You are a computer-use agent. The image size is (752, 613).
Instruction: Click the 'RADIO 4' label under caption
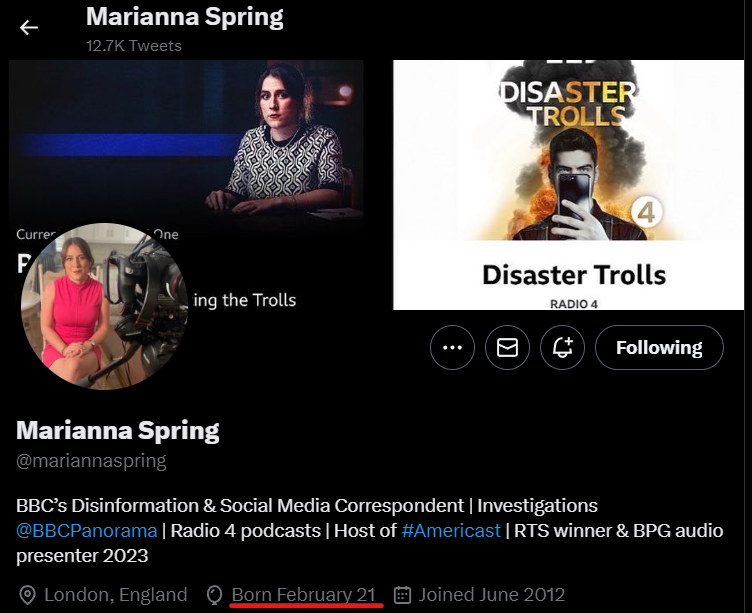(x=574, y=304)
